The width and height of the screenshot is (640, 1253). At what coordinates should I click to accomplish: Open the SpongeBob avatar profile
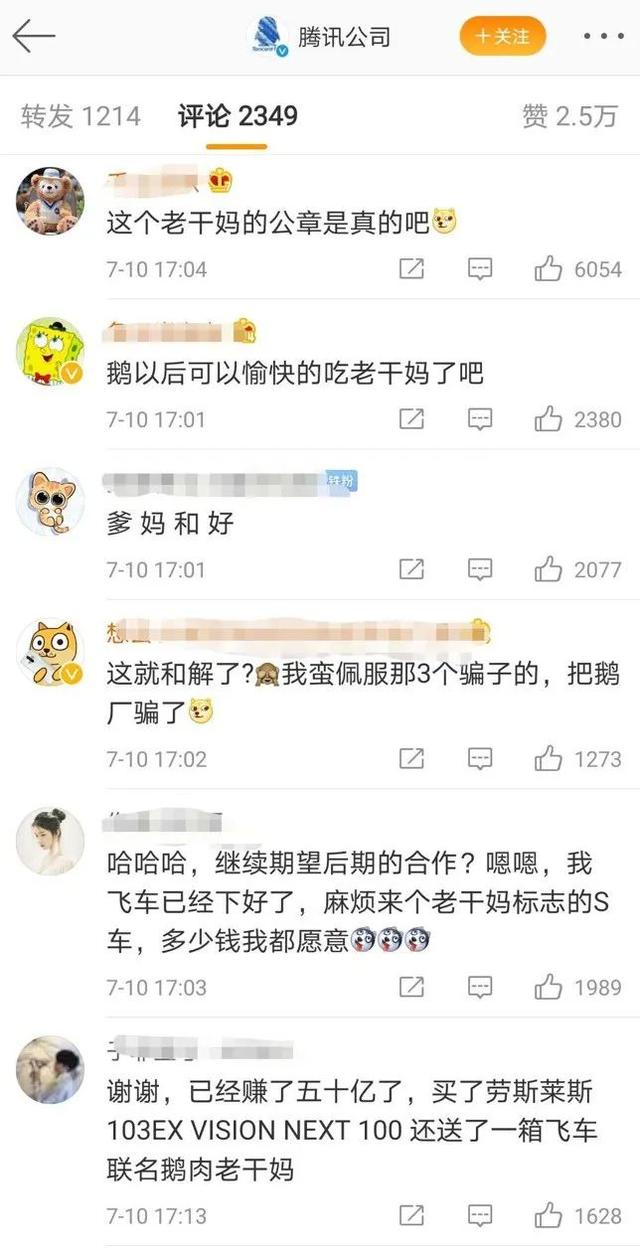pyautogui.click(x=50, y=351)
